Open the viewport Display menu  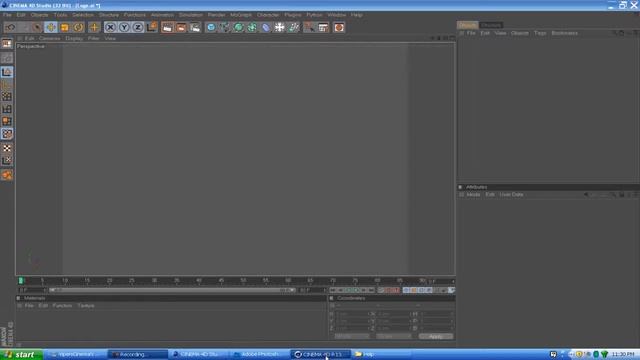(74, 38)
